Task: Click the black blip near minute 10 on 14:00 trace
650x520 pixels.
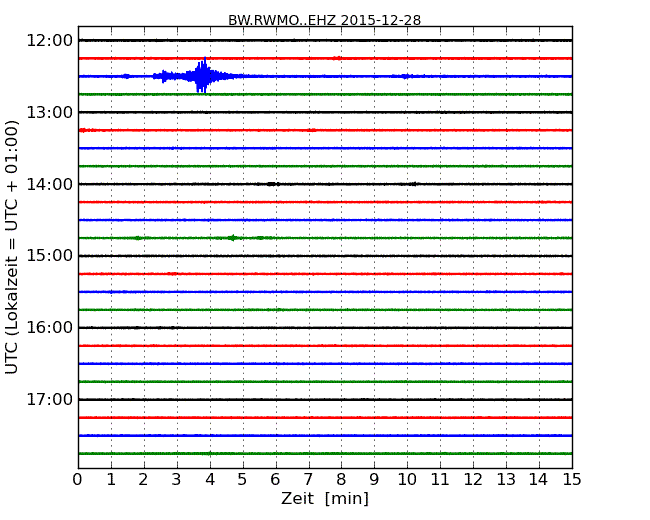Action: 412,184
